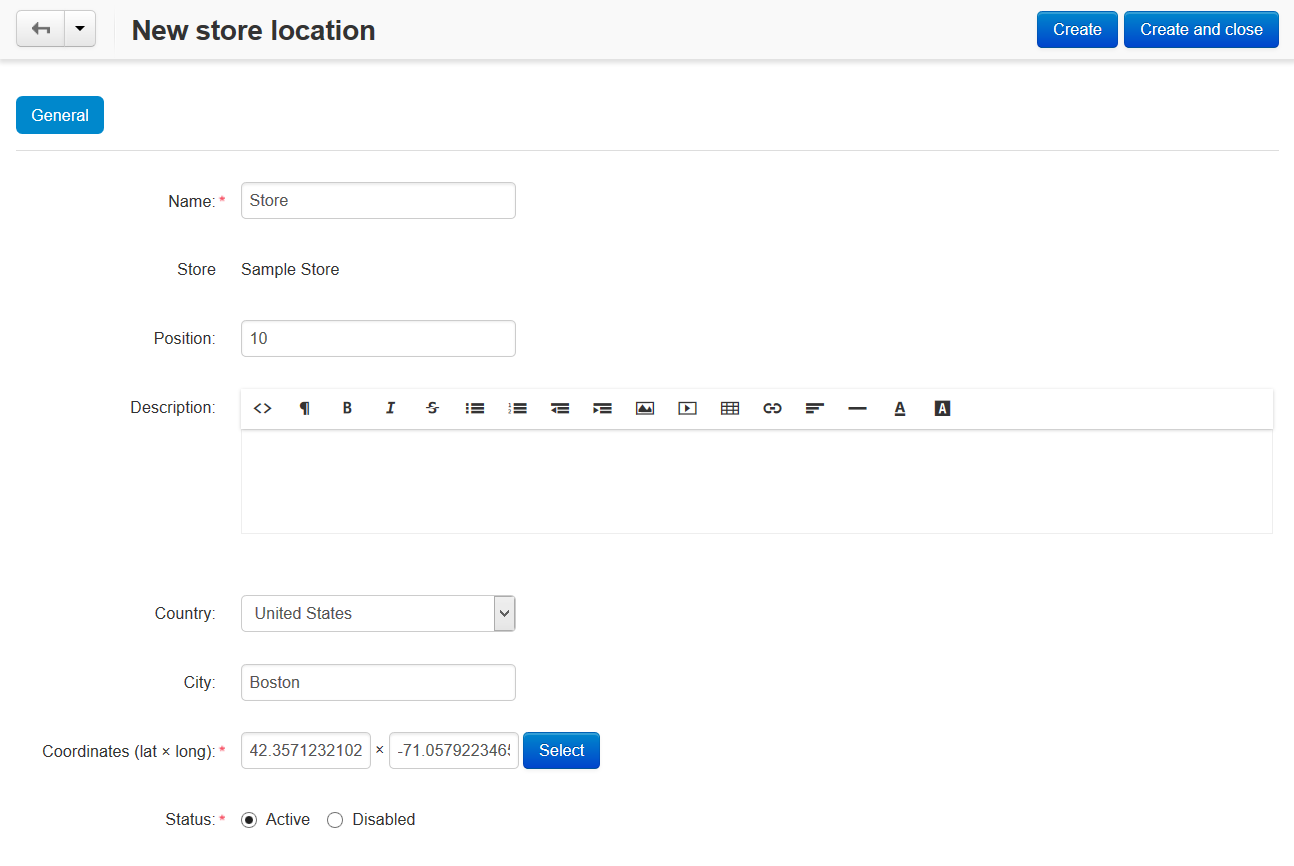Increase indent in editor
Screen dimensions: 1294x866
[x=602, y=408]
